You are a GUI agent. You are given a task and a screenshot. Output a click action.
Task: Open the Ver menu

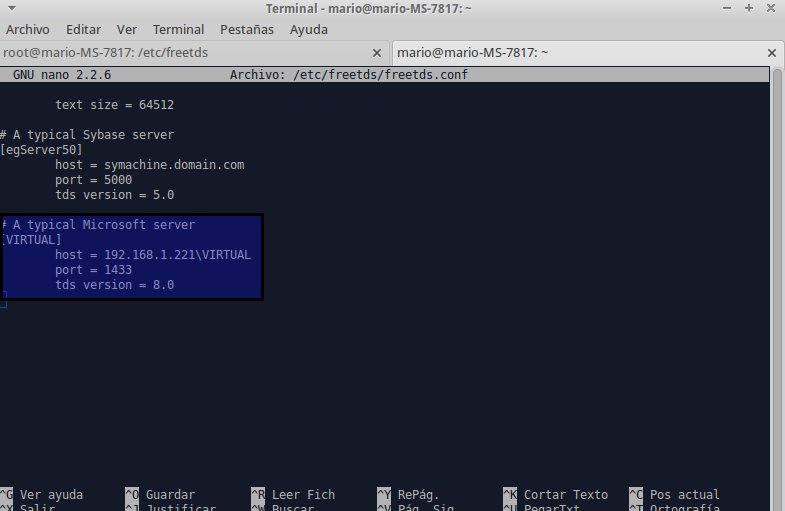pos(127,29)
